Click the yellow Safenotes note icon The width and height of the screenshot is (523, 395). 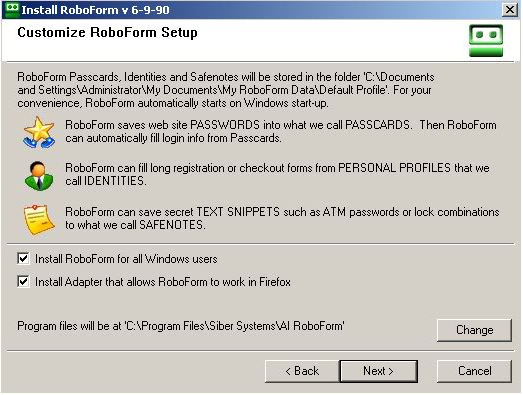[x=38, y=220]
